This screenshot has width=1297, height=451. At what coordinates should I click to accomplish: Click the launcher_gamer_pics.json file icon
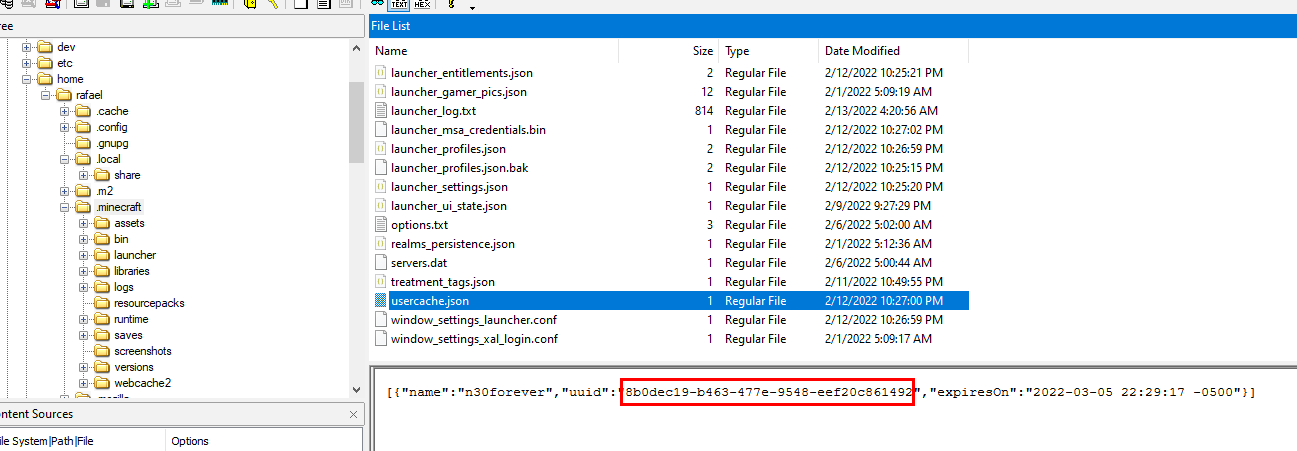tap(380, 92)
